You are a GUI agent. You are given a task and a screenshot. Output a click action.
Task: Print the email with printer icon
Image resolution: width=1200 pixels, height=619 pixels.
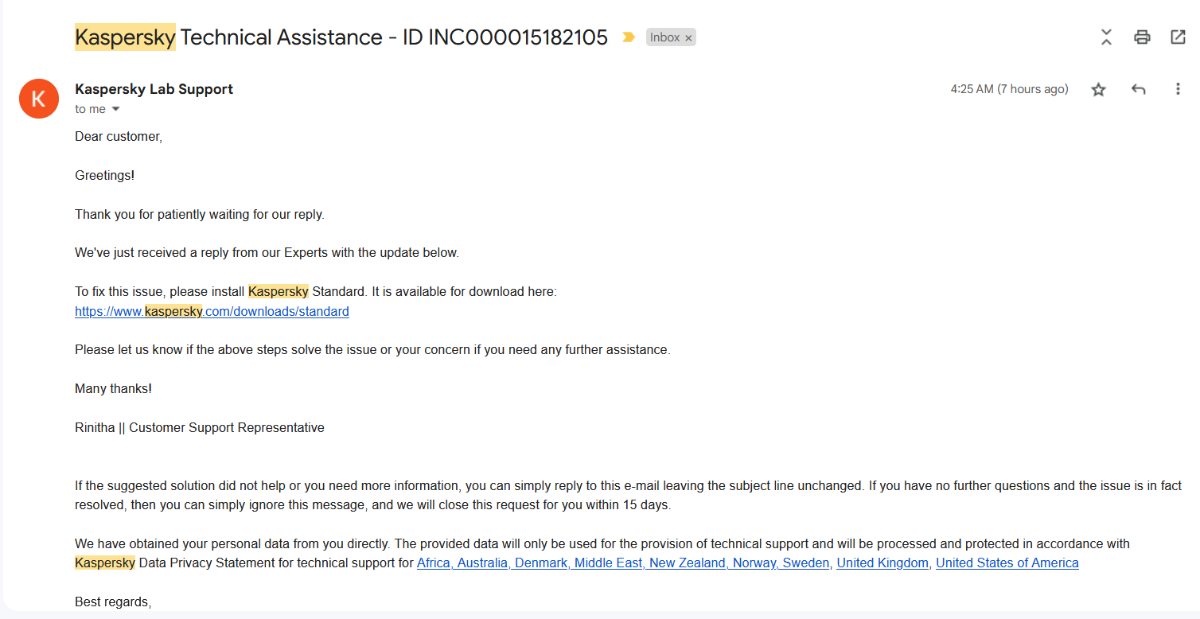[1142, 38]
